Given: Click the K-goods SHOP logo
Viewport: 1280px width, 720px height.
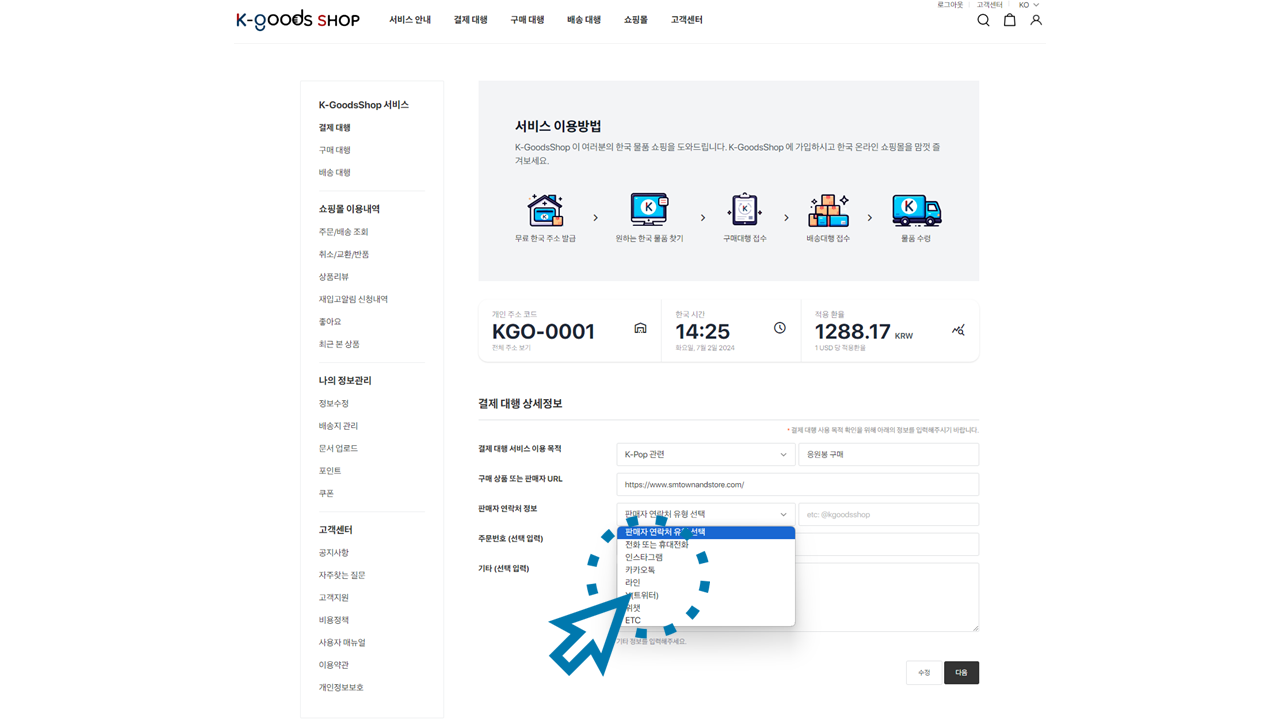Looking at the screenshot, I should [297, 20].
